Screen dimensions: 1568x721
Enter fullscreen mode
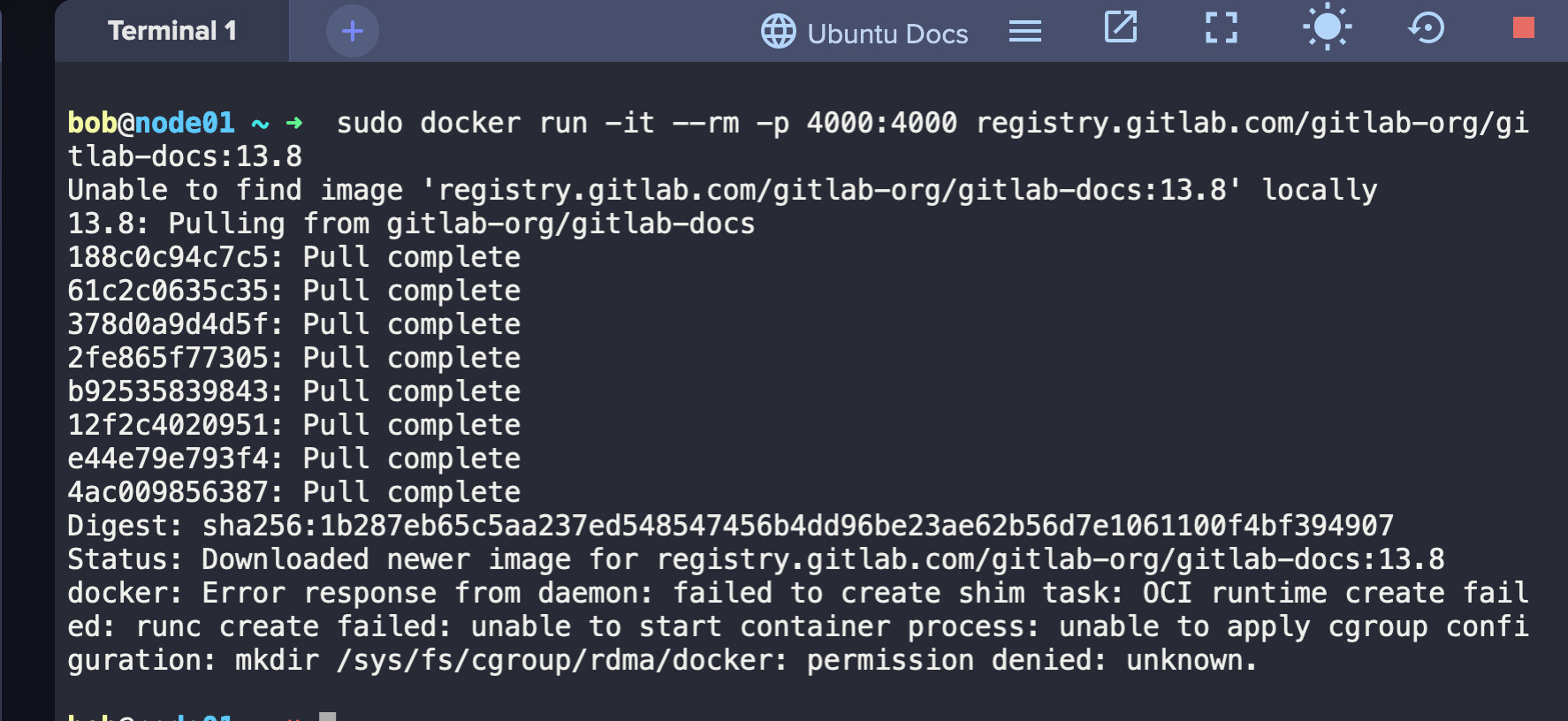[x=1222, y=28]
